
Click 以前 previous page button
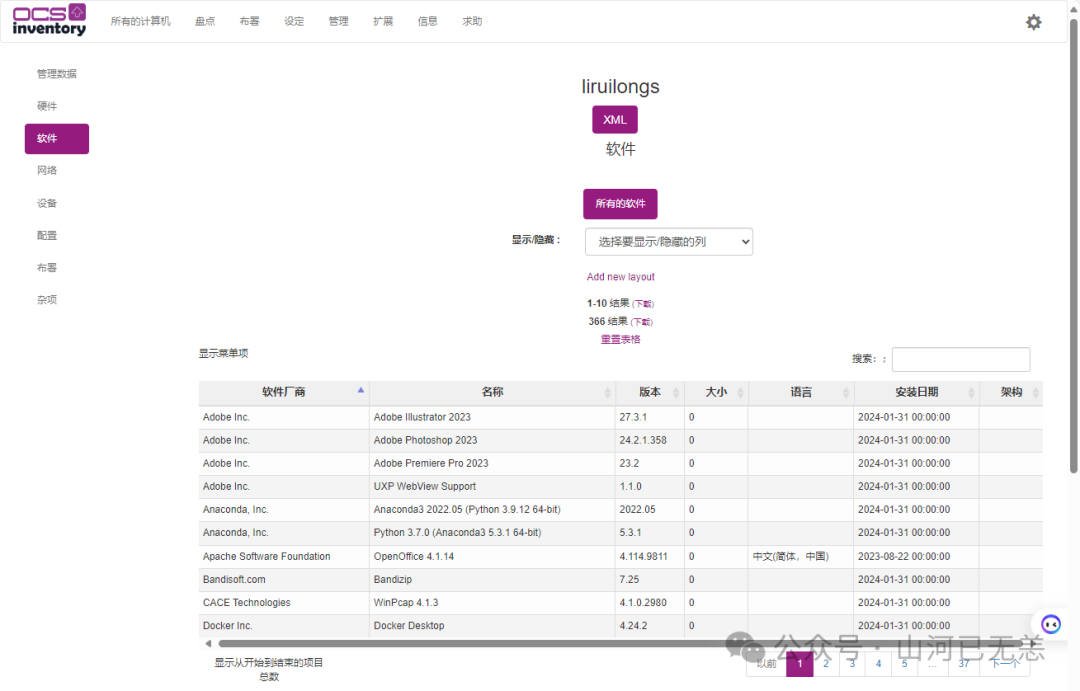[x=767, y=663]
